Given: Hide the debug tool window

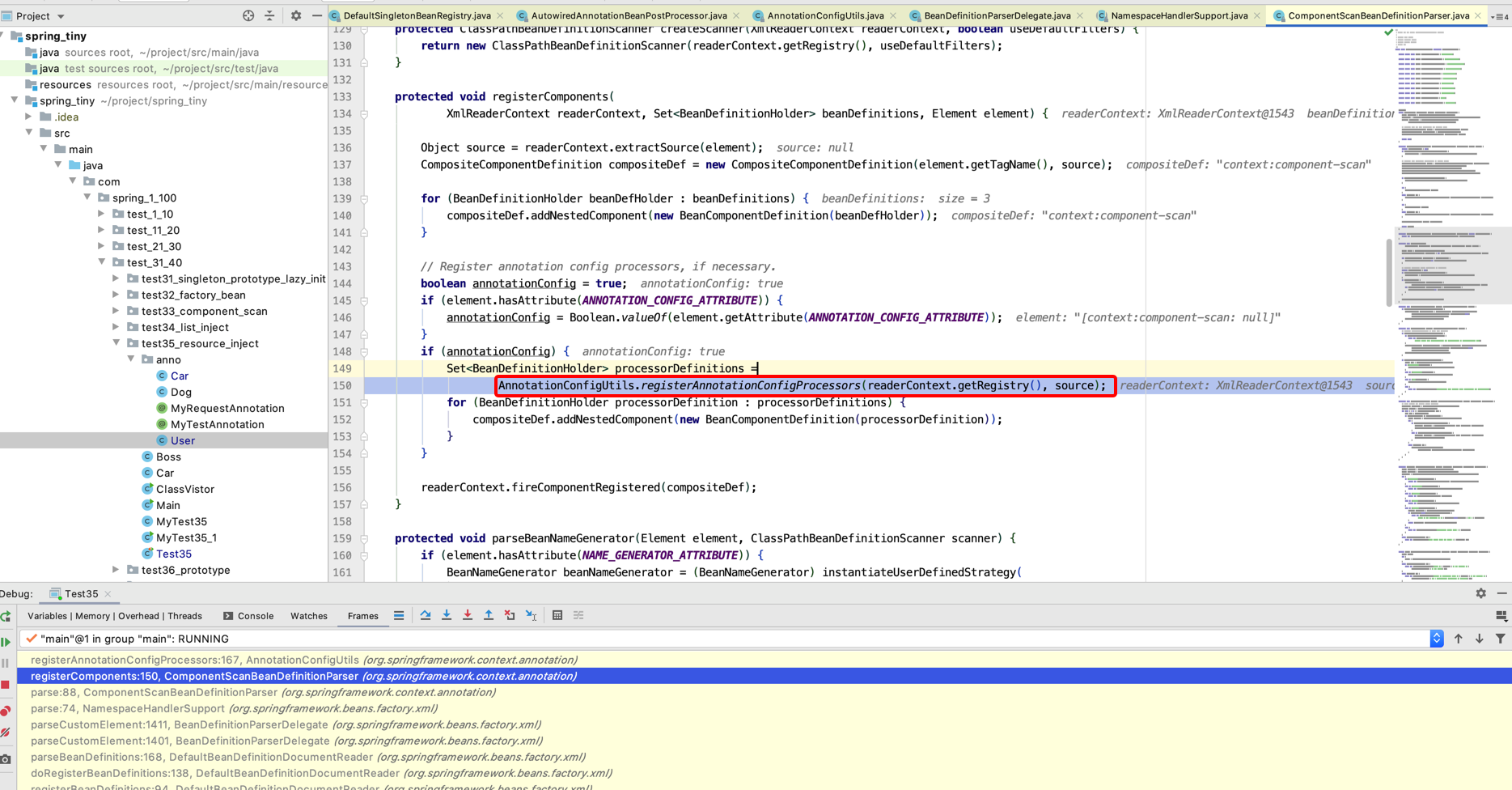Looking at the screenshot, I should [x=1501, y=593].
